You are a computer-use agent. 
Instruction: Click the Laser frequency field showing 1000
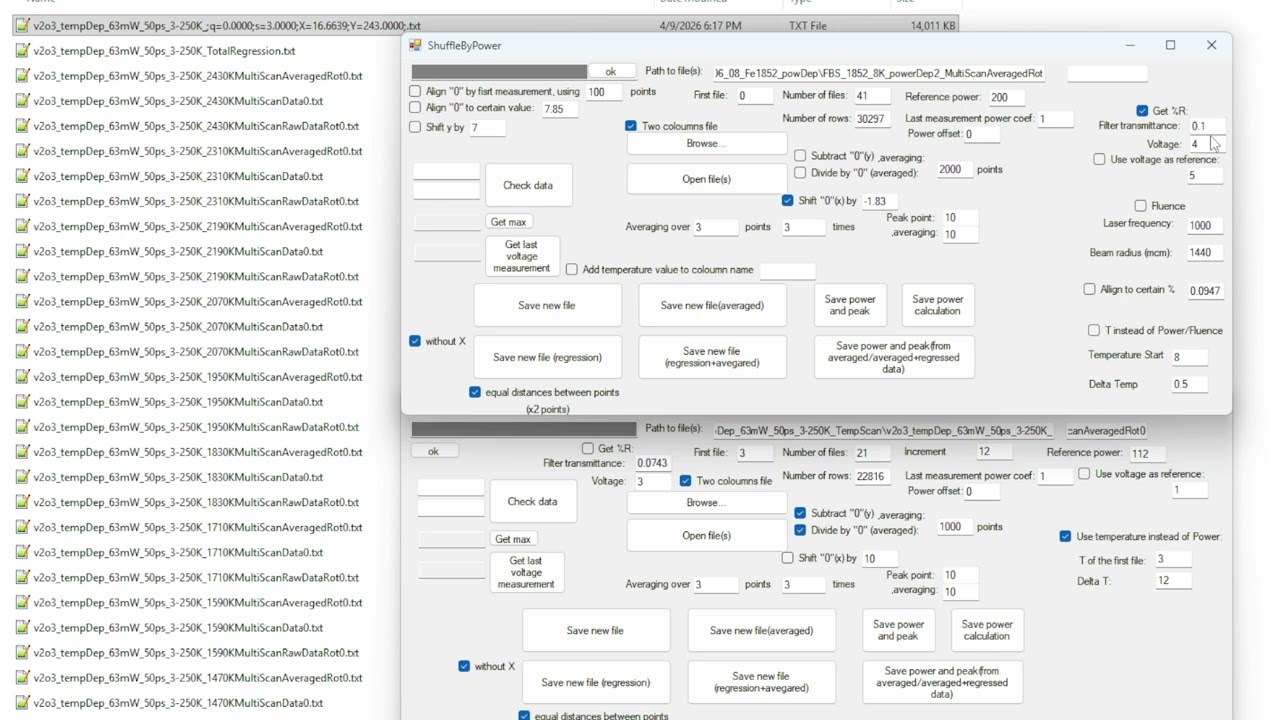(x=1205, y=226)
